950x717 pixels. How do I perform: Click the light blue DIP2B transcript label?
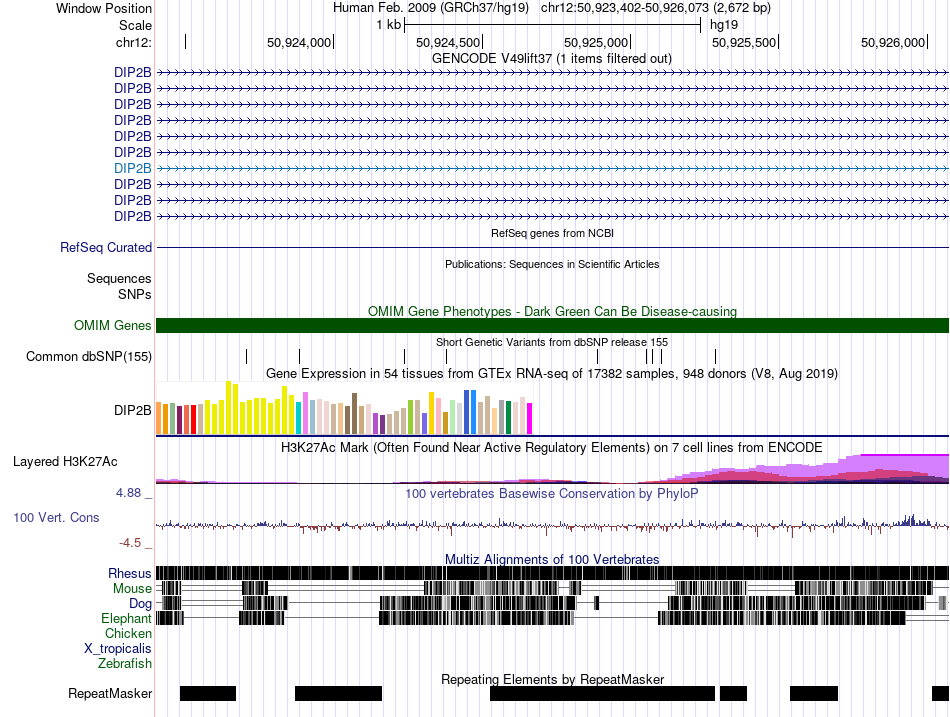pos(133,168)
